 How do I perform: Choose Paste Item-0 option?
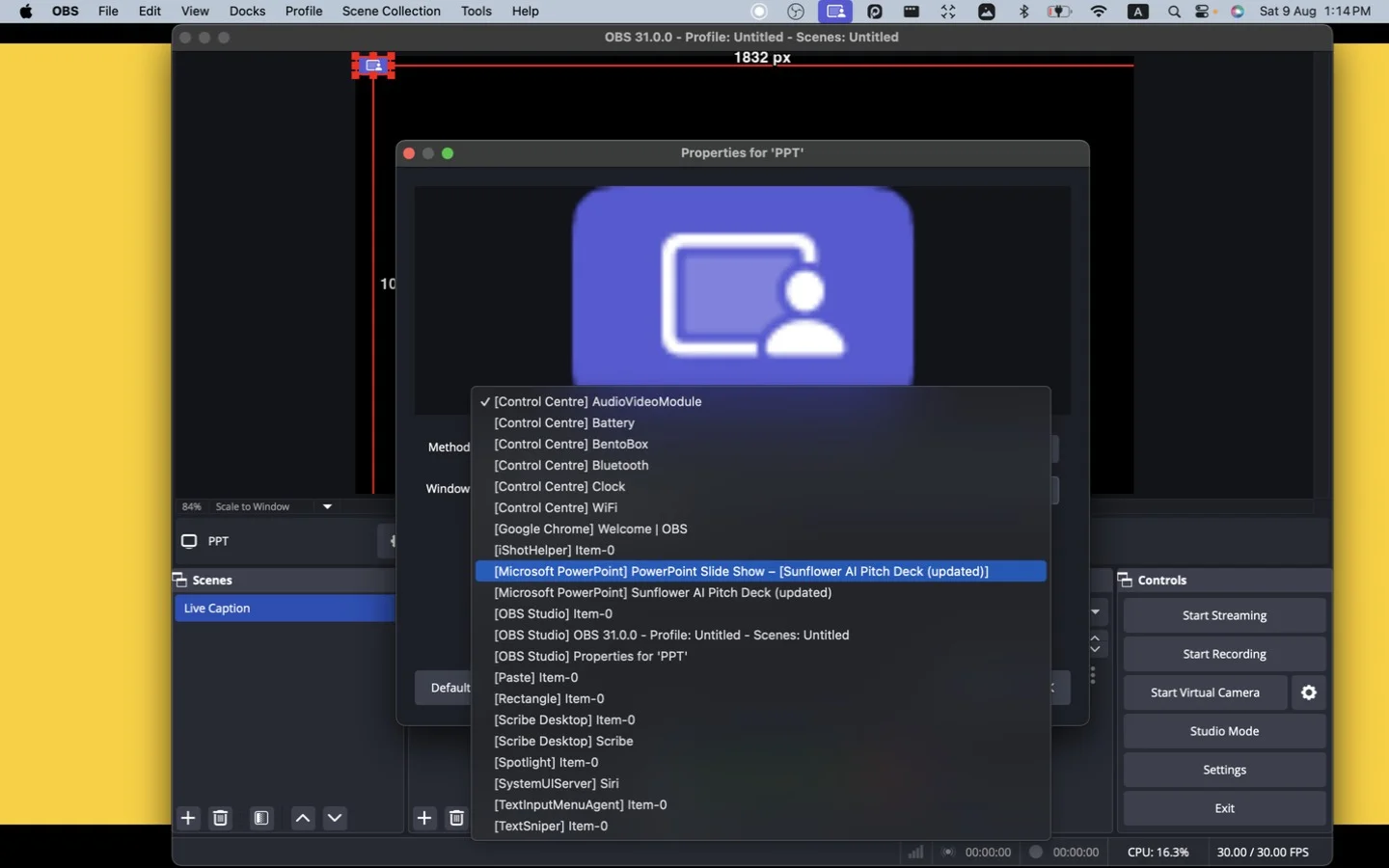coord(761,677)
